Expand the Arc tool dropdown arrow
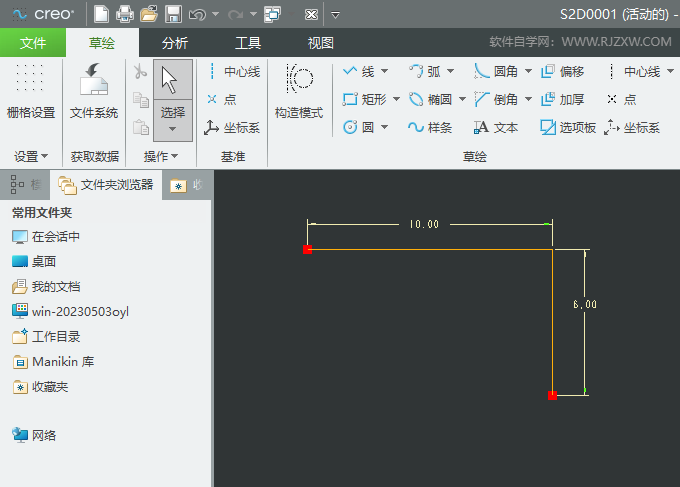 (451, 71)
